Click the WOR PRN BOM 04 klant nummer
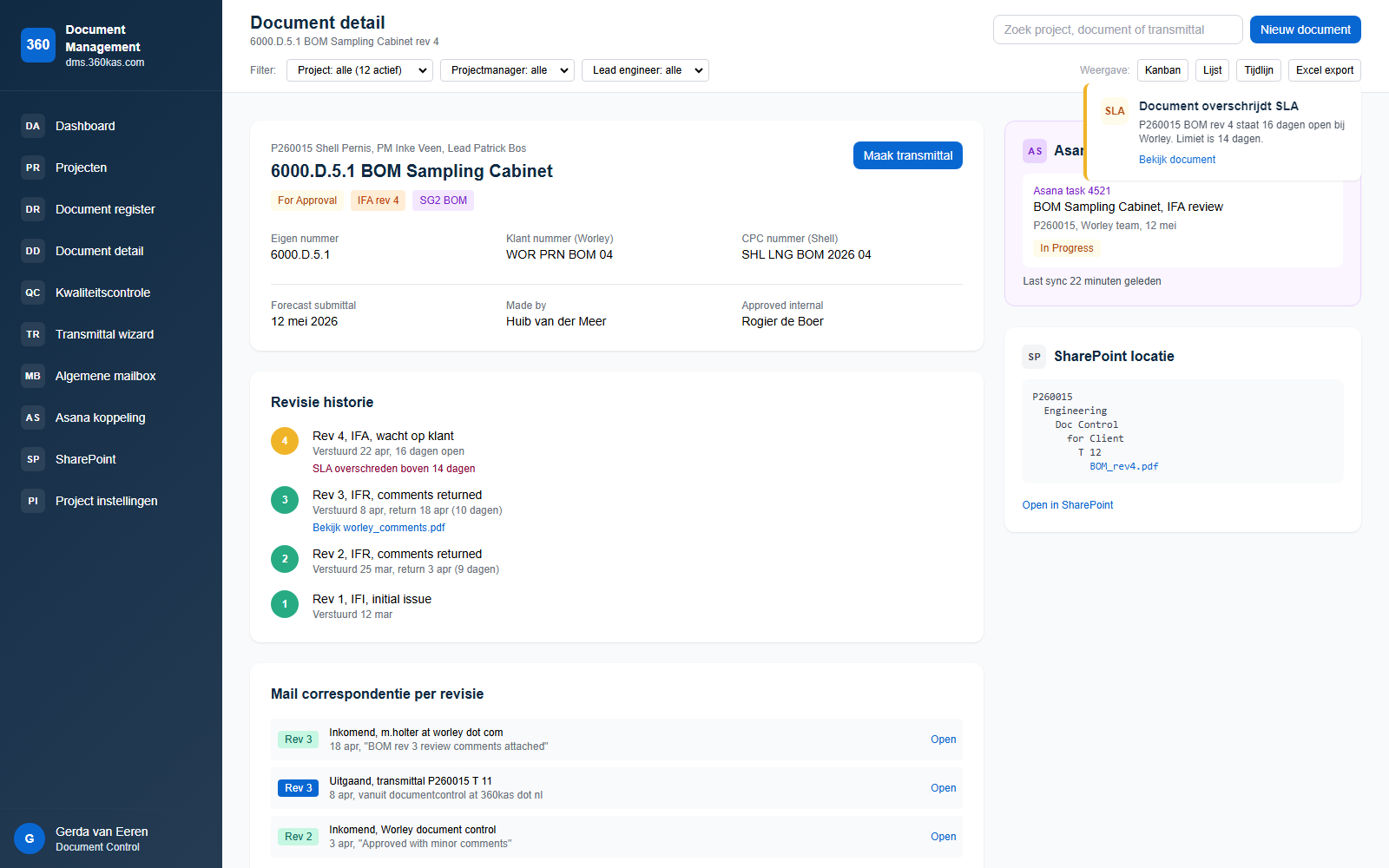The image size is (1389, 868). [559, 254]
